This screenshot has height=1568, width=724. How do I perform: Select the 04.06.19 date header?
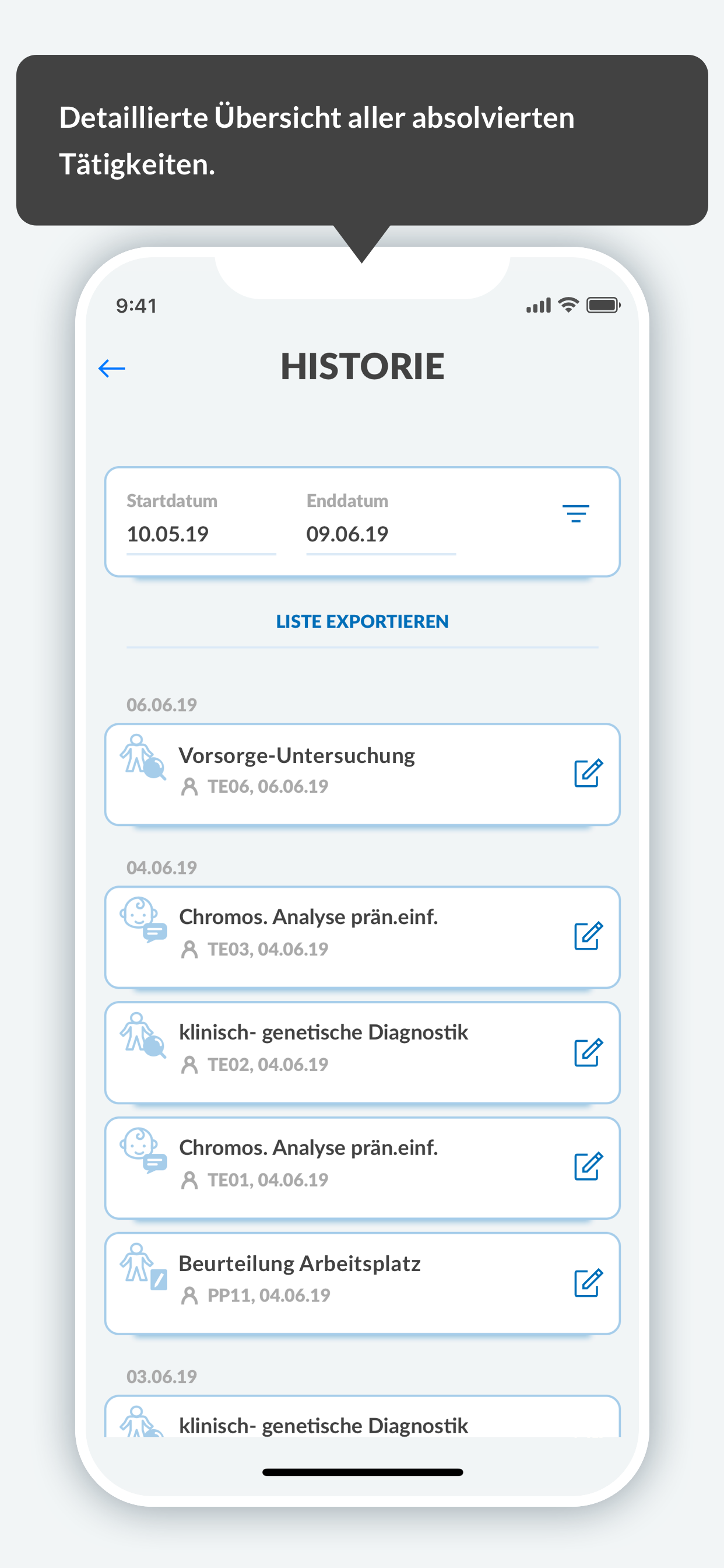pos(162,867)
